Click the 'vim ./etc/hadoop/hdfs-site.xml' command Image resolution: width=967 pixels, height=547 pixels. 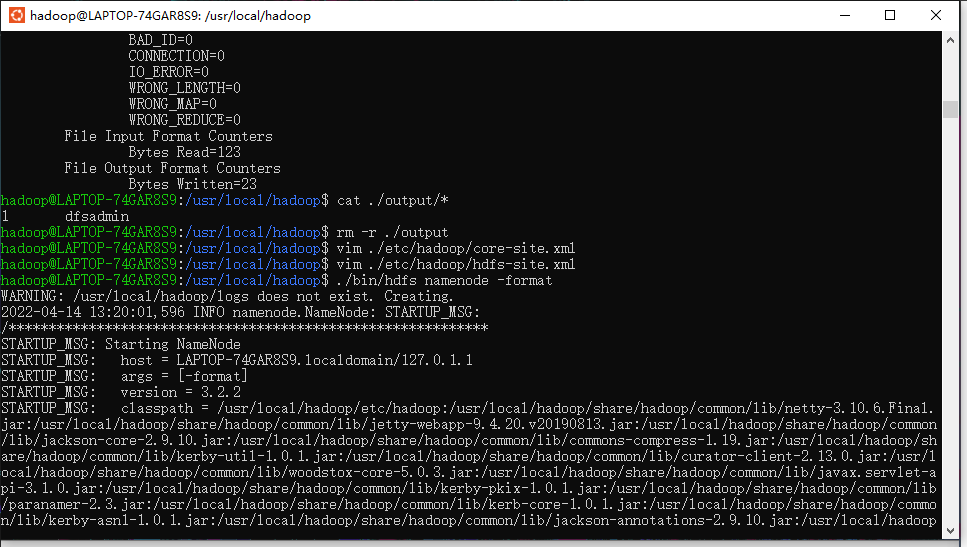tap(456, 265)
